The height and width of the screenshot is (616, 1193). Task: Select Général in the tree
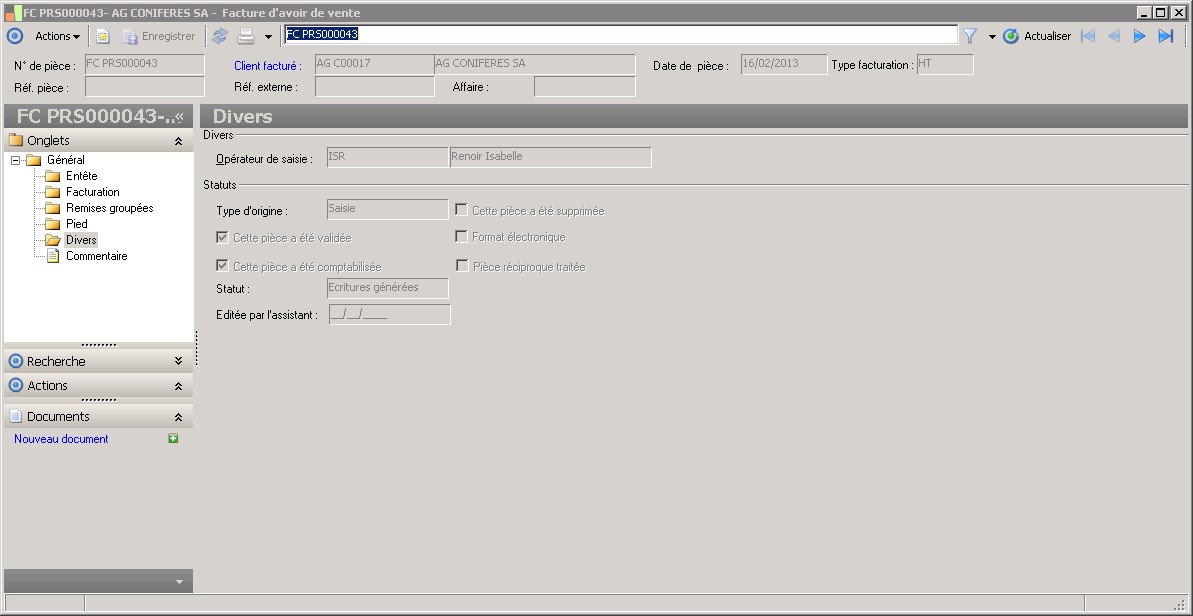click(x=65, y=160)
